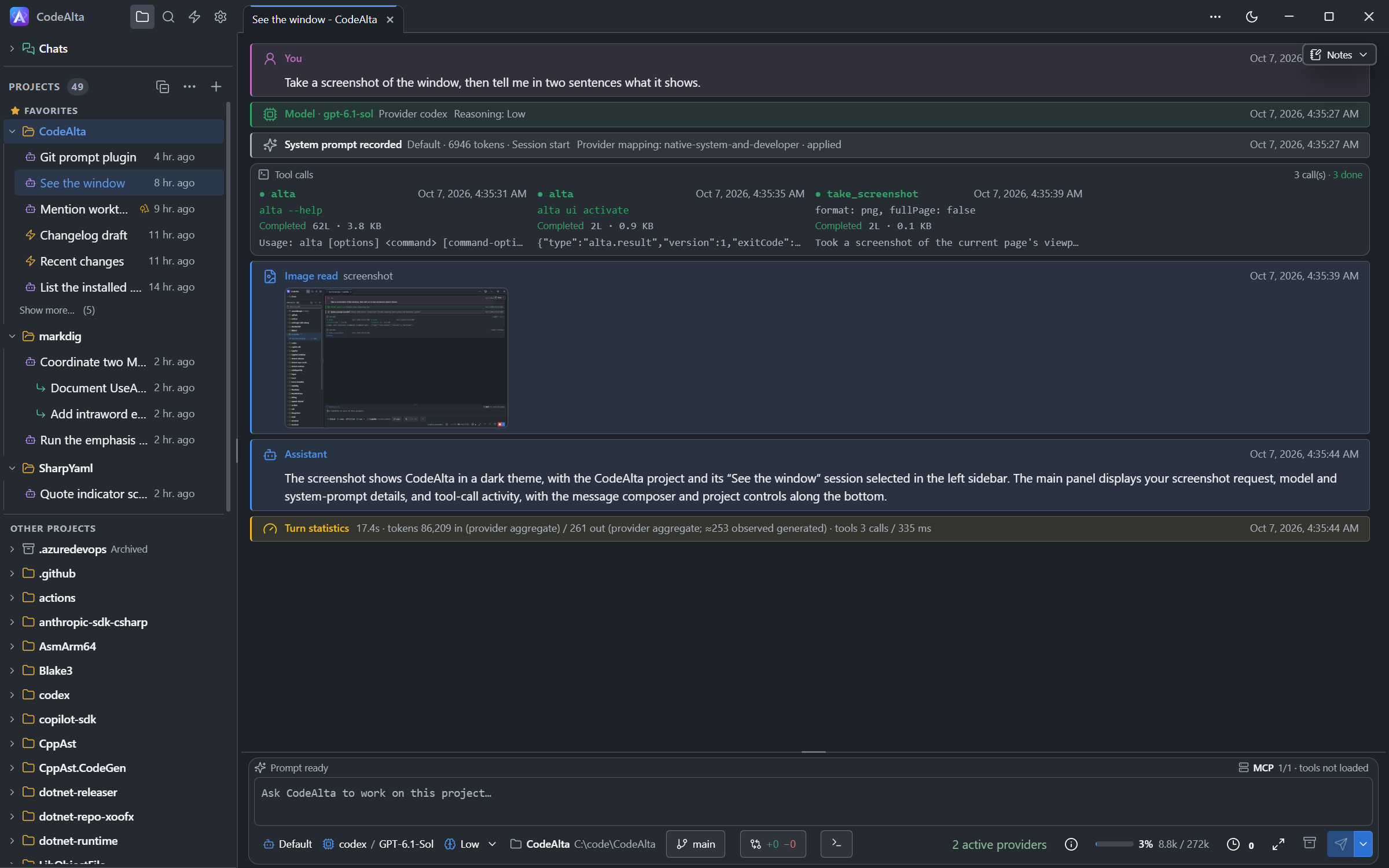The width and height of the screenshot is (1389, 868).
Task: Open projects more options ellipsis
Action: pos(189,87)
